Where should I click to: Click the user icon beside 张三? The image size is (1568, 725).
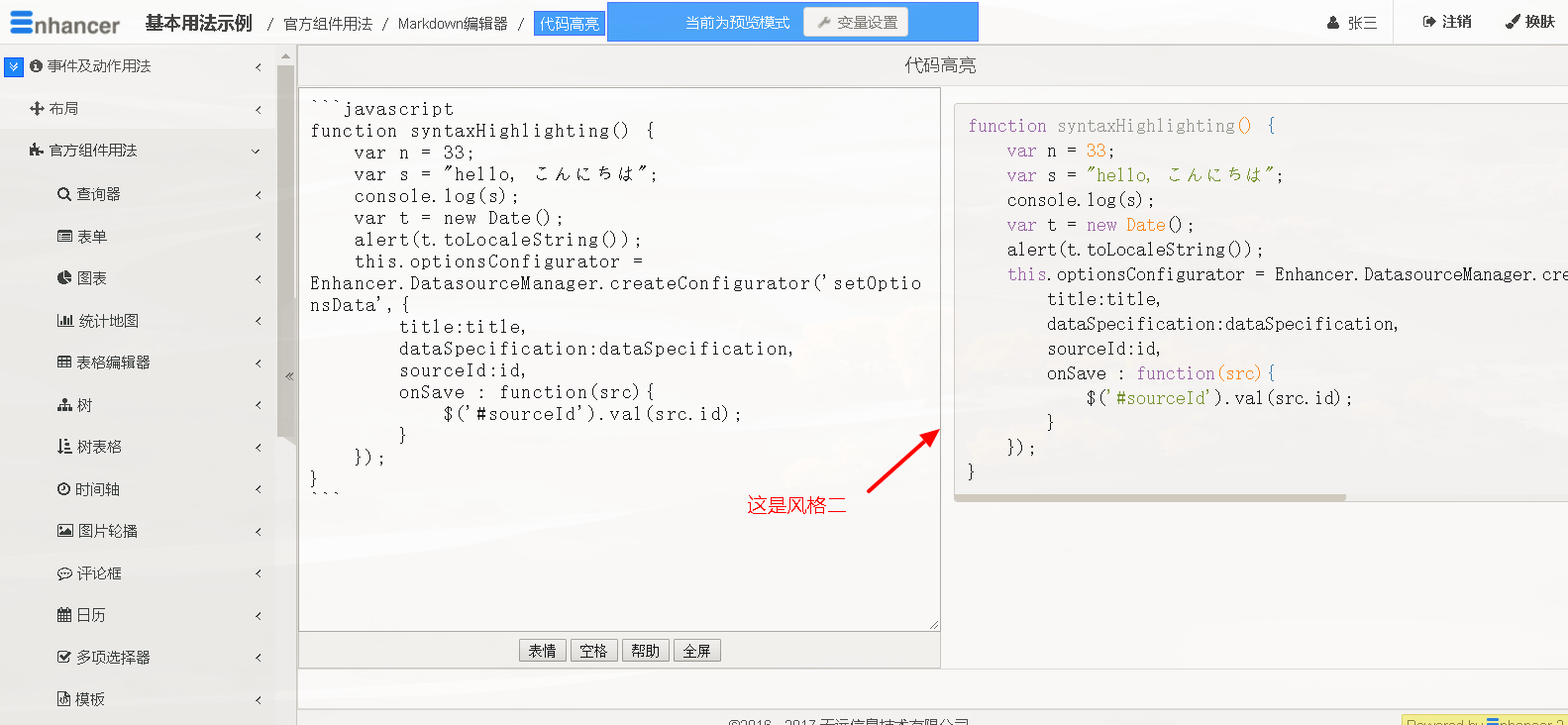point(1333,23)
